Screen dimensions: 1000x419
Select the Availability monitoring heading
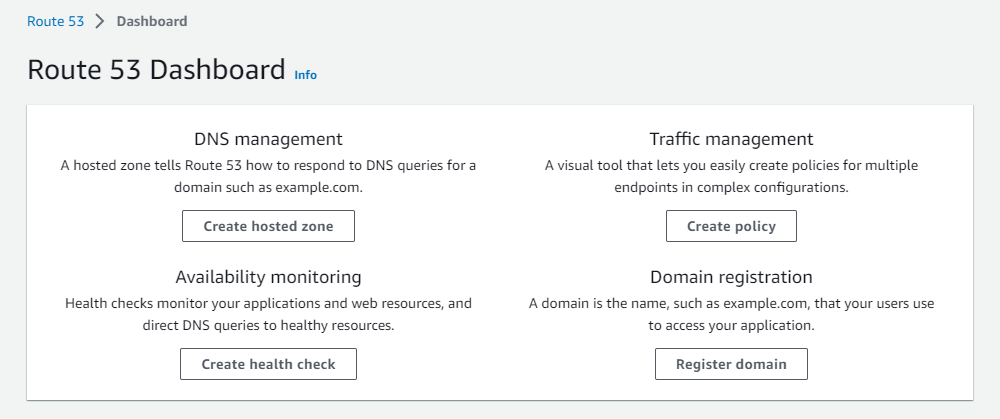click(x=268, y=277)
